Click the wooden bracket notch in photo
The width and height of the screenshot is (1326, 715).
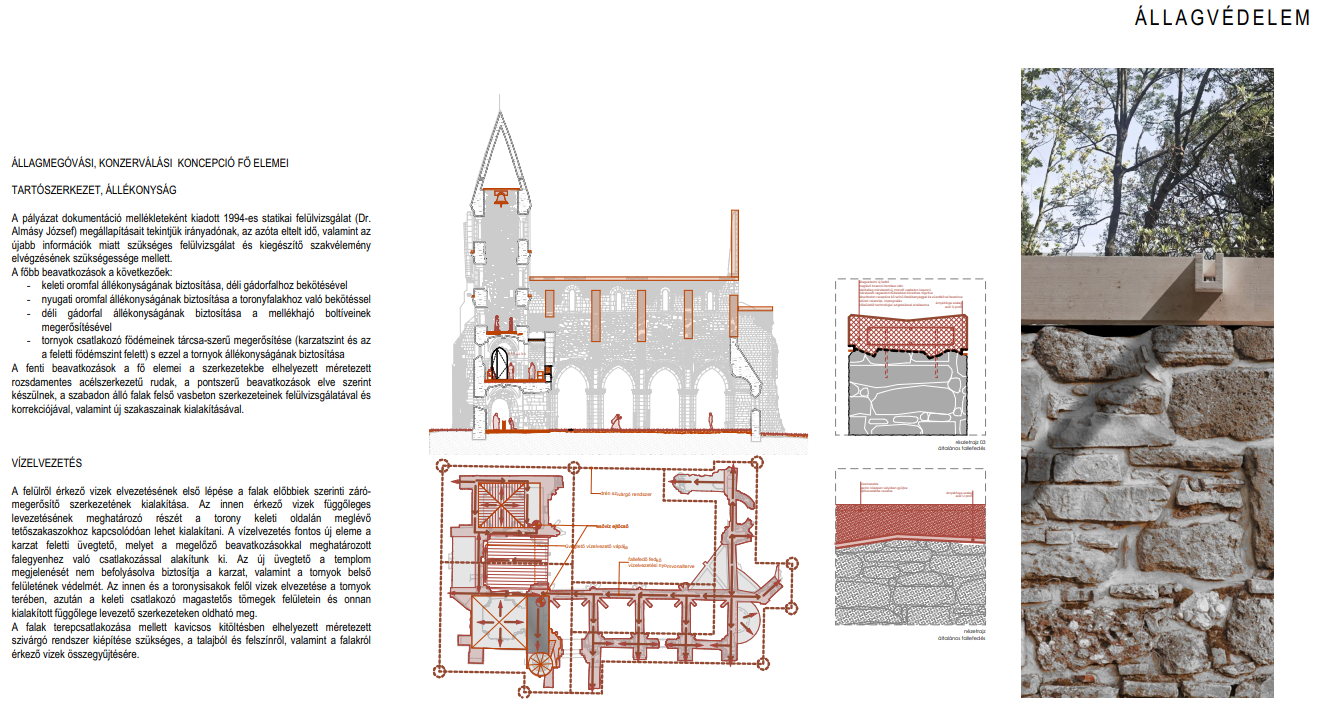coord(1212,269)
